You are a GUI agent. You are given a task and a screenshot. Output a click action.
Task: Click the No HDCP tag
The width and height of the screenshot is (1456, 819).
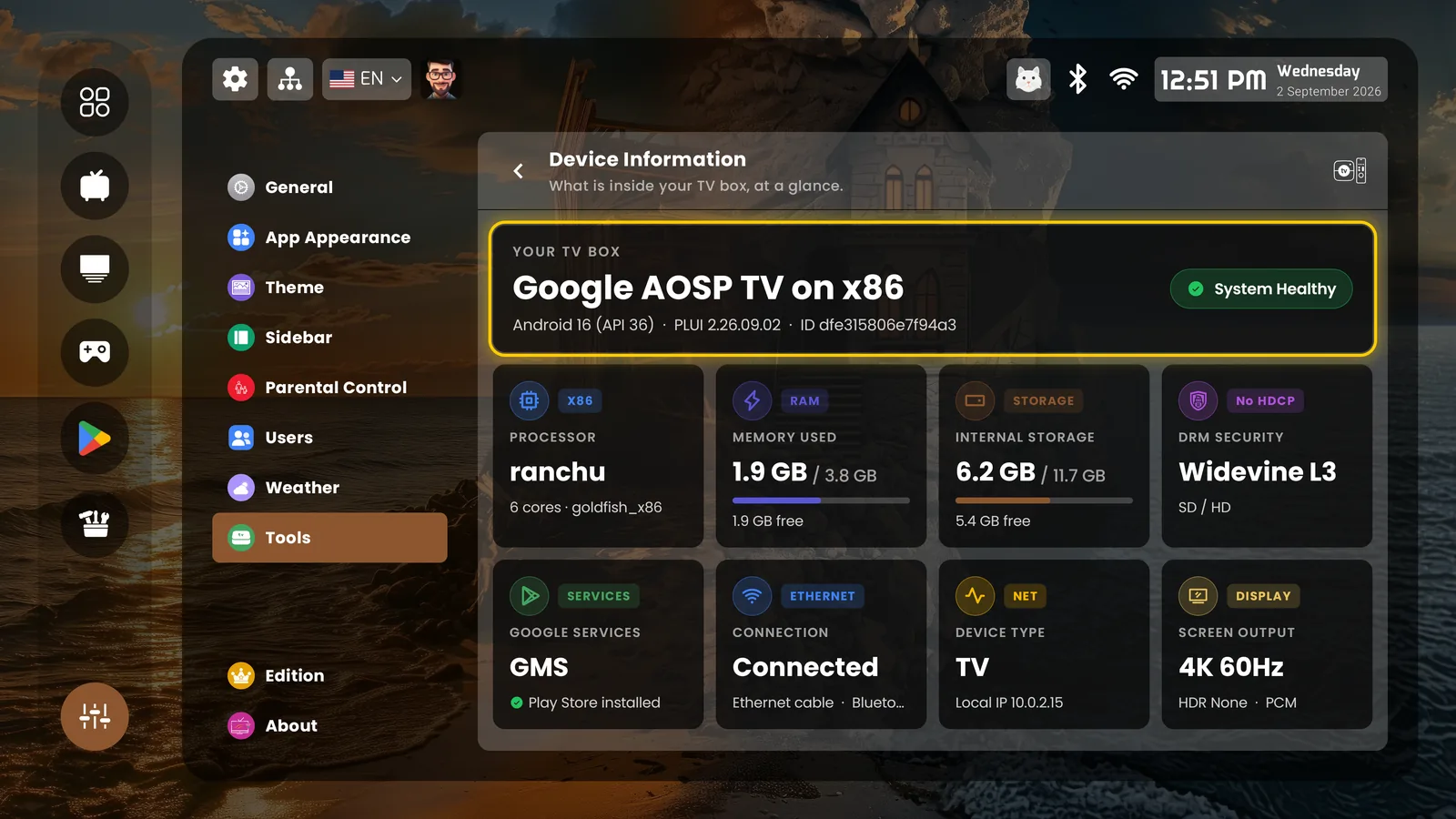click(1265, 401)
